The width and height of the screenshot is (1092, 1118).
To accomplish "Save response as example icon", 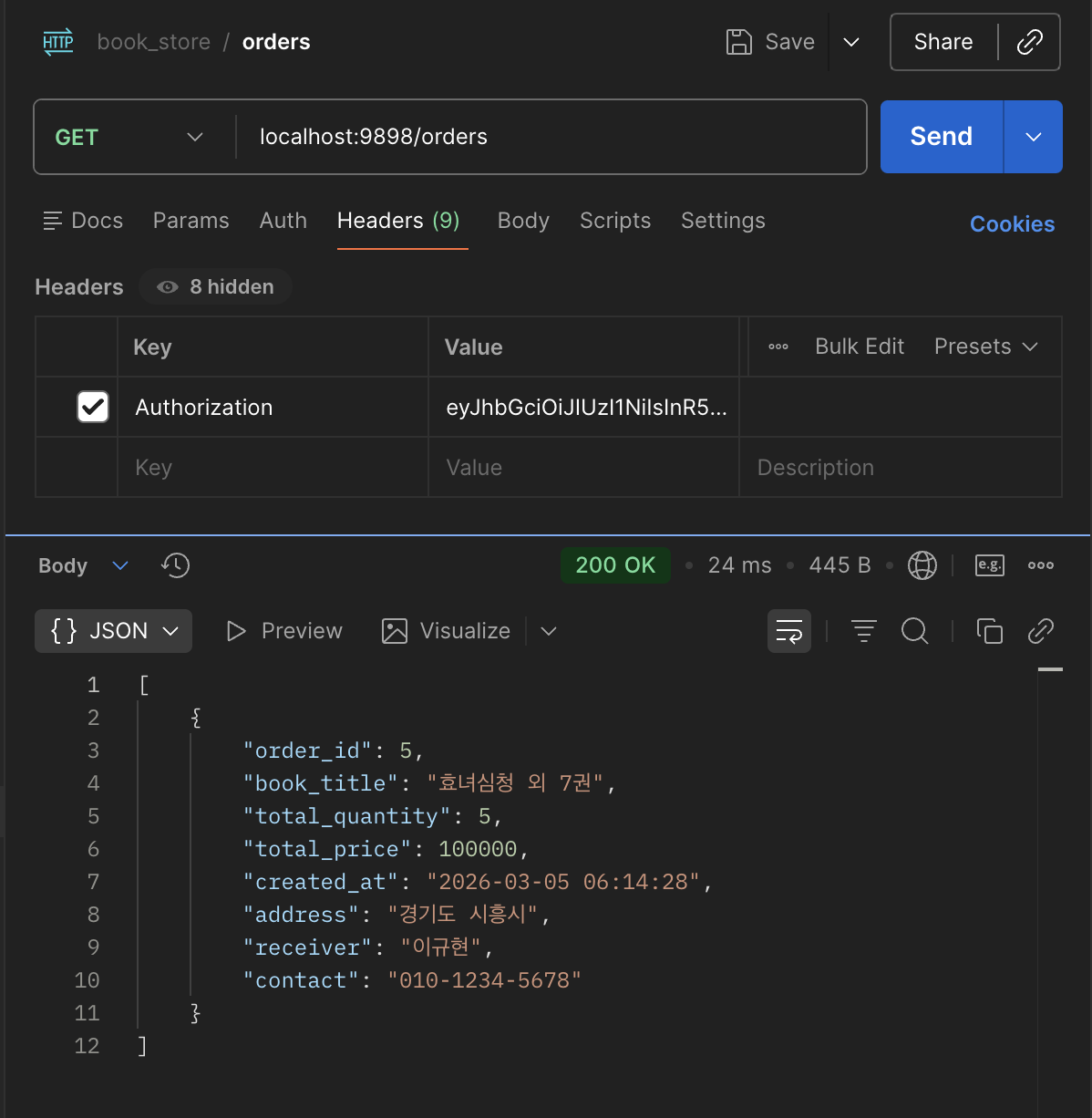I will coord(989,565).
